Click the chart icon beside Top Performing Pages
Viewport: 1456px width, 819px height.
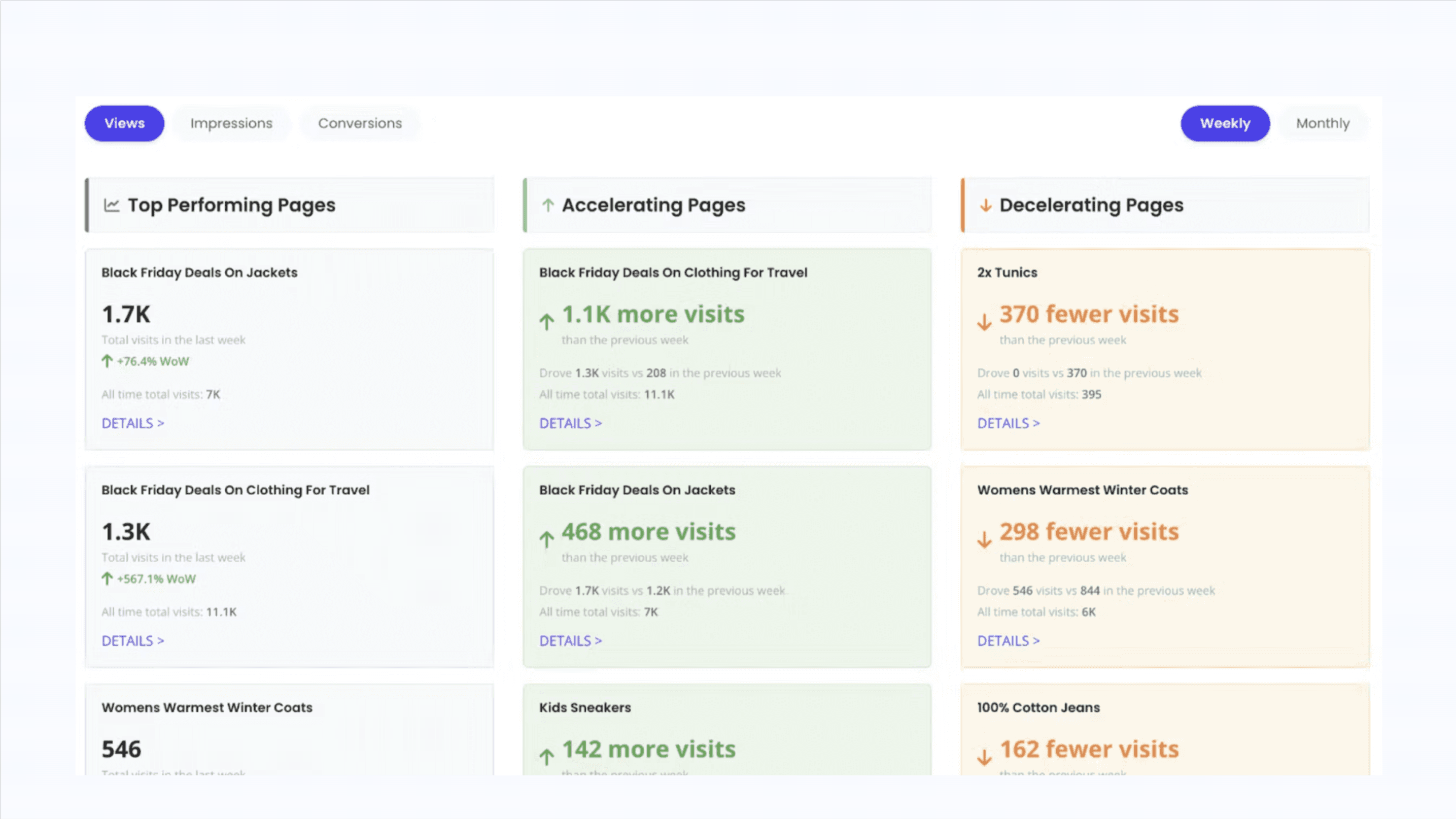coord(111,205)
